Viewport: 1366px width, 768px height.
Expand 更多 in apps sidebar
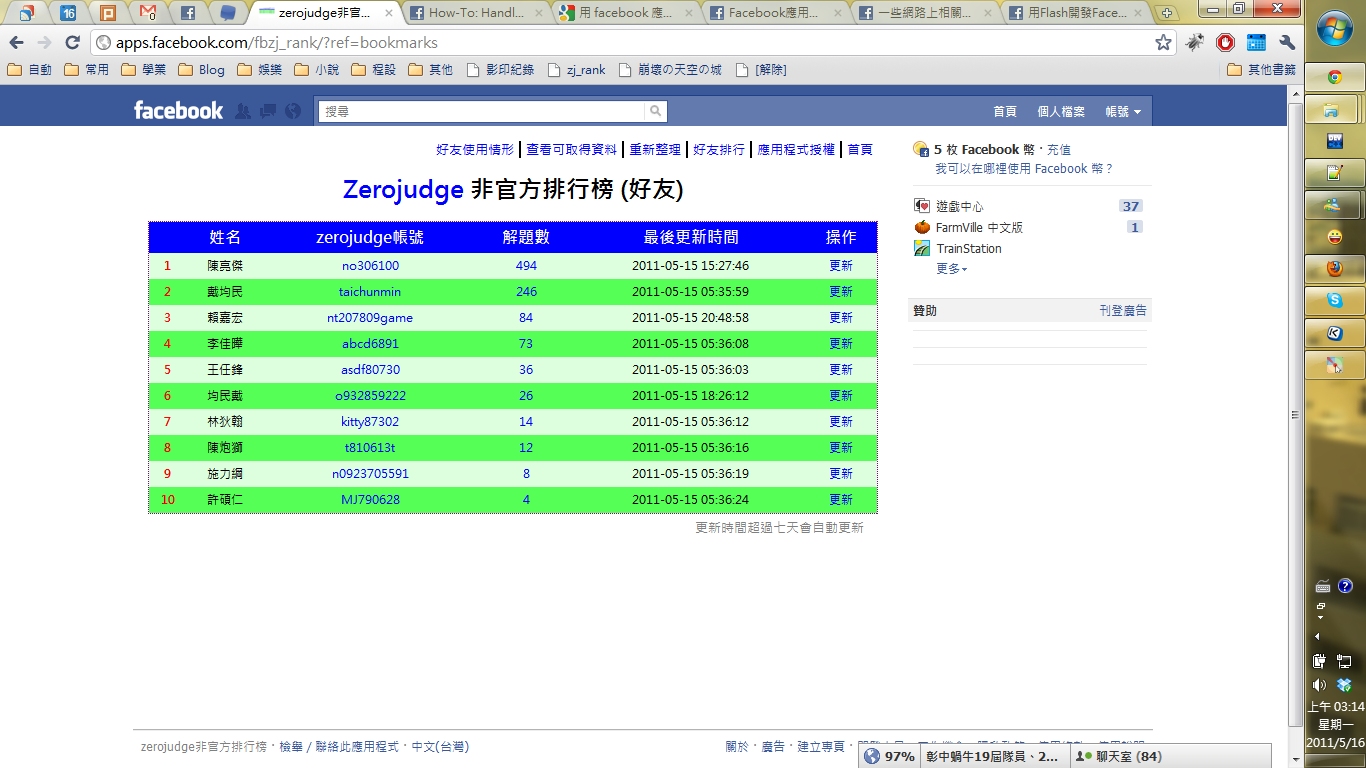(951, 268)
